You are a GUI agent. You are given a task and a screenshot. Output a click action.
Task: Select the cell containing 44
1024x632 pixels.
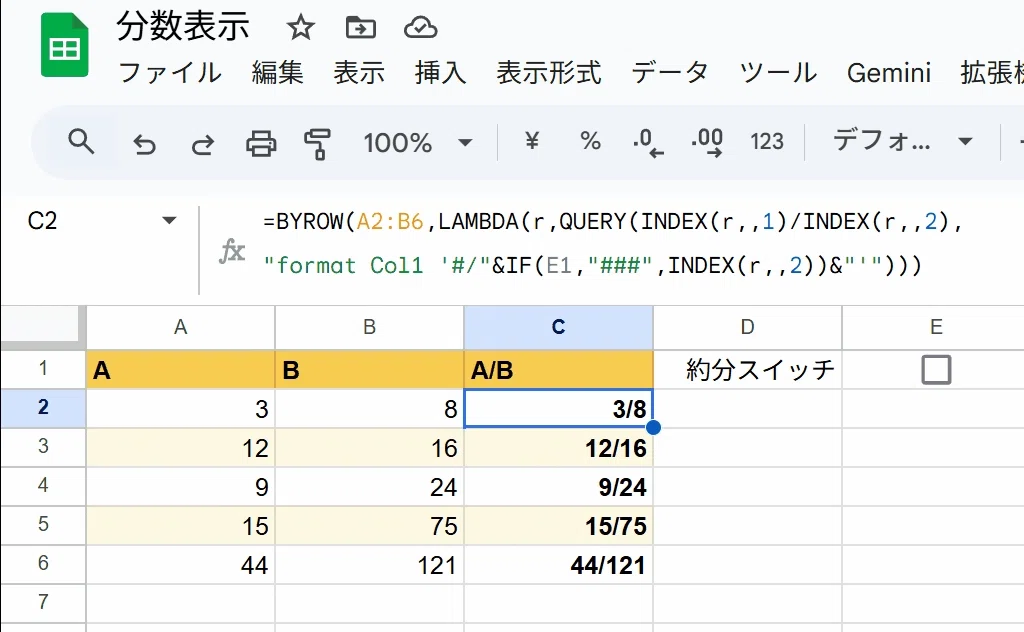coord(180,565)
